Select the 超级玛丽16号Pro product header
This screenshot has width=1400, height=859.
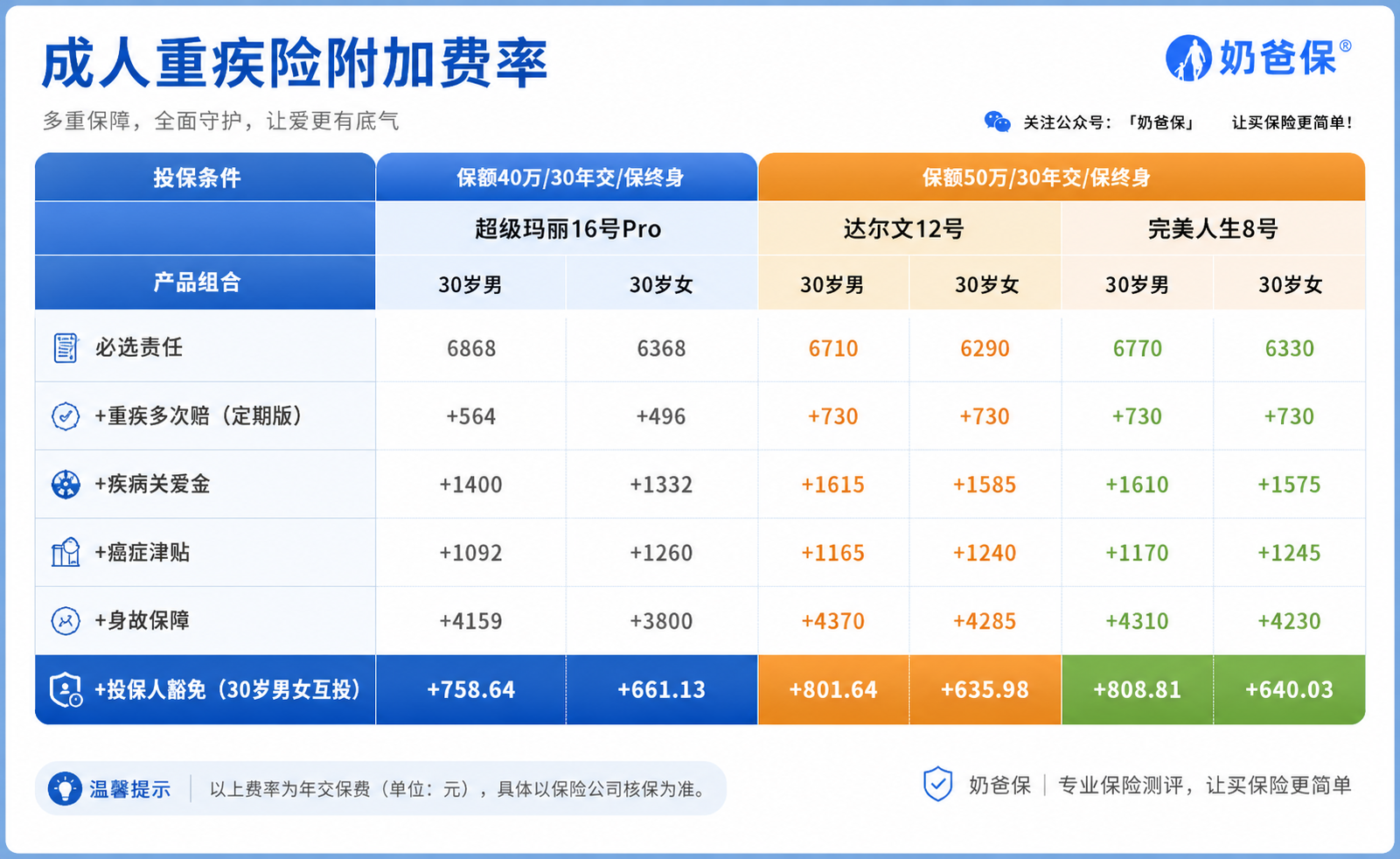pyautogui.click(x=568, y=229)
